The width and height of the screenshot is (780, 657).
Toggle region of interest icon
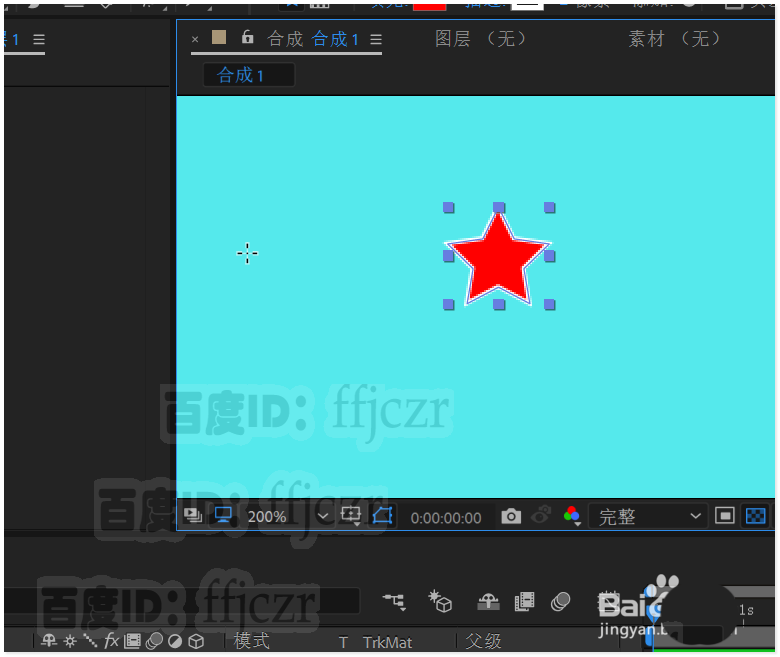point(724,516)
